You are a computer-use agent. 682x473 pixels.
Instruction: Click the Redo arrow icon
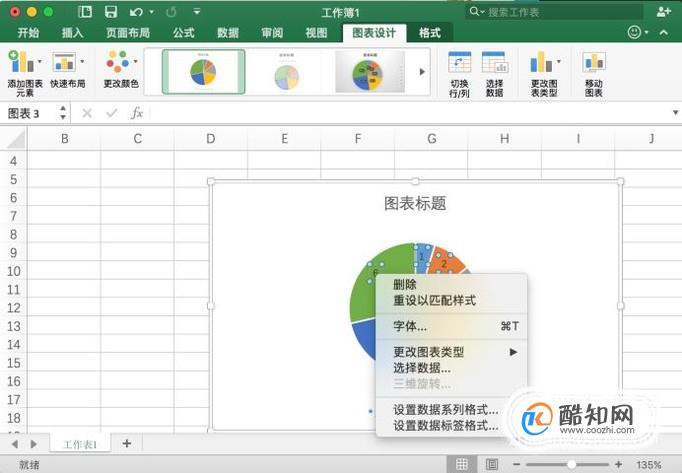[171, 12]
